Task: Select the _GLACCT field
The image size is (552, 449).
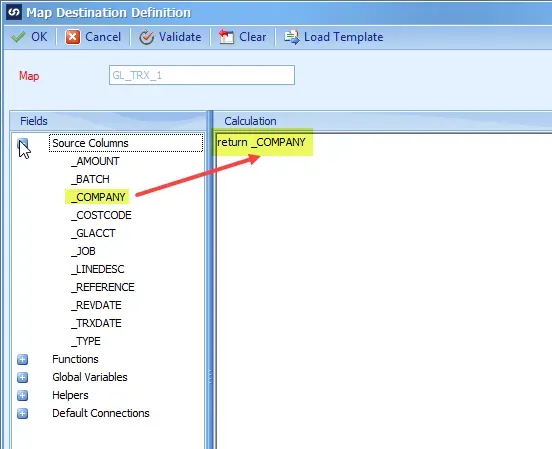Action: coord(93,233)
